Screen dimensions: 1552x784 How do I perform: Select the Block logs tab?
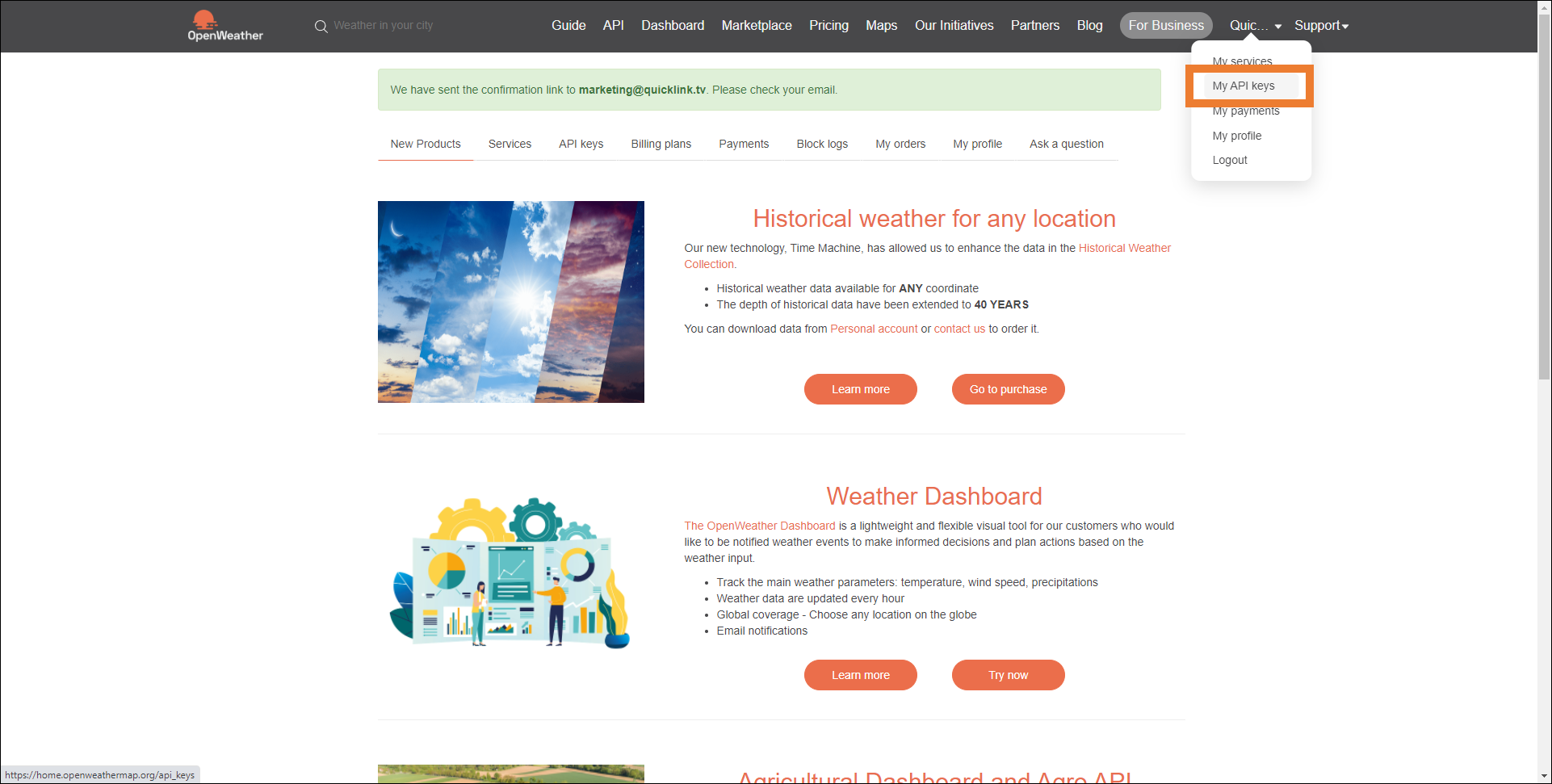(x=822, y=144)
